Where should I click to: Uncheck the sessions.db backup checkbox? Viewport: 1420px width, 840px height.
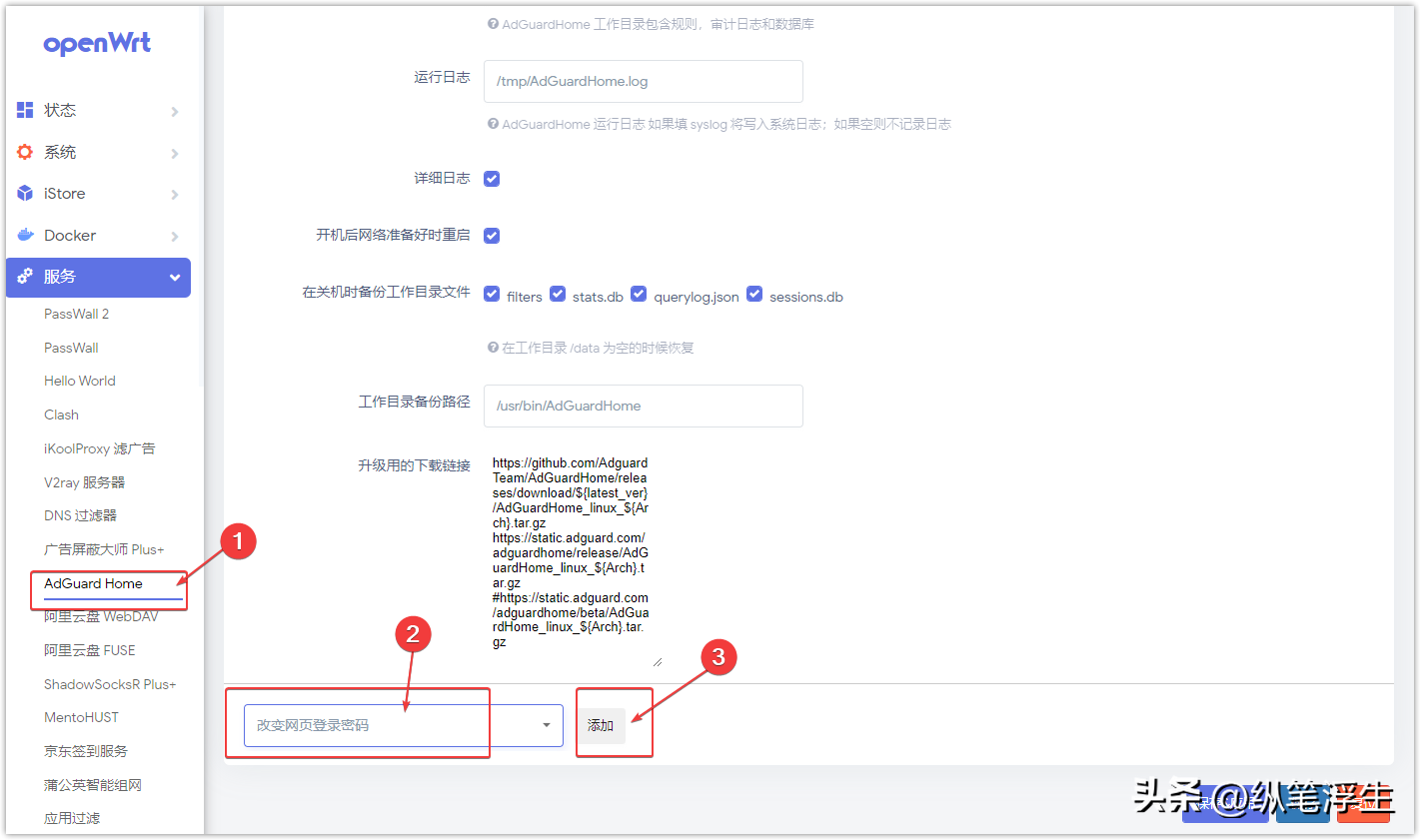(754, 294)
